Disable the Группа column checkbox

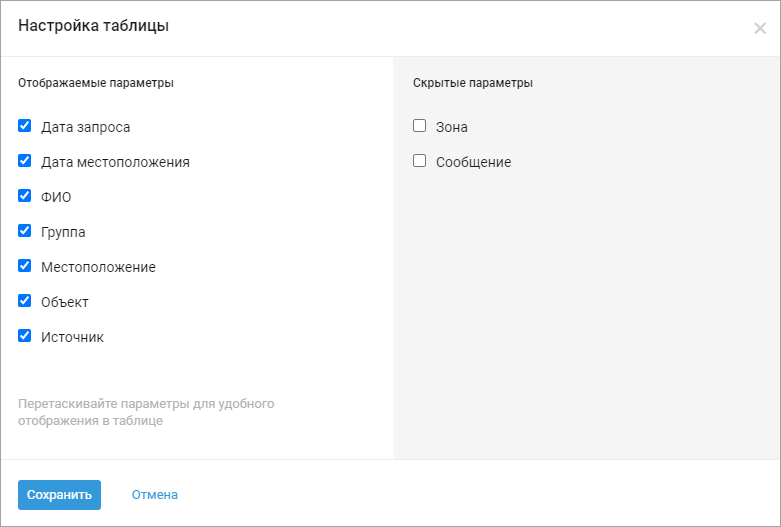pyautogui.click(x=25, y=231)
